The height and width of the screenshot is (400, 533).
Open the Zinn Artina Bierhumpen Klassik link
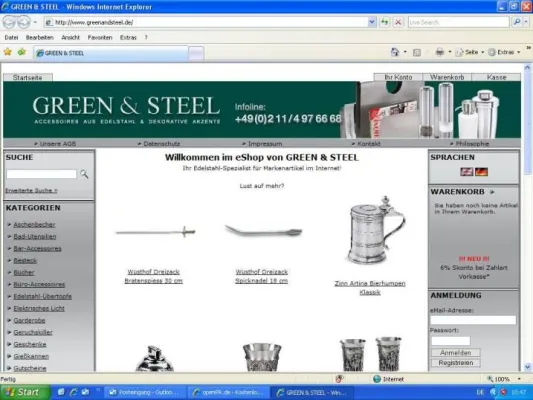(x=370, y=288)
